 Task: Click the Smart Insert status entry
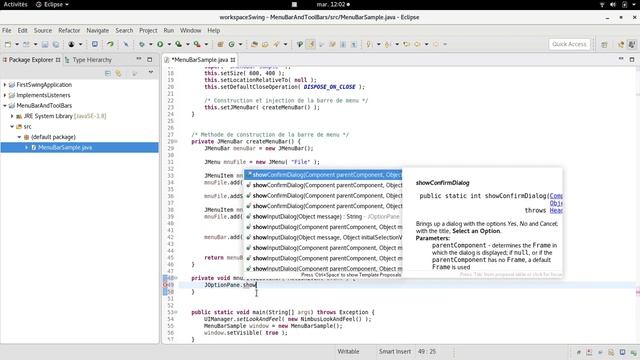pyautogui.click(x=395, y=351)
